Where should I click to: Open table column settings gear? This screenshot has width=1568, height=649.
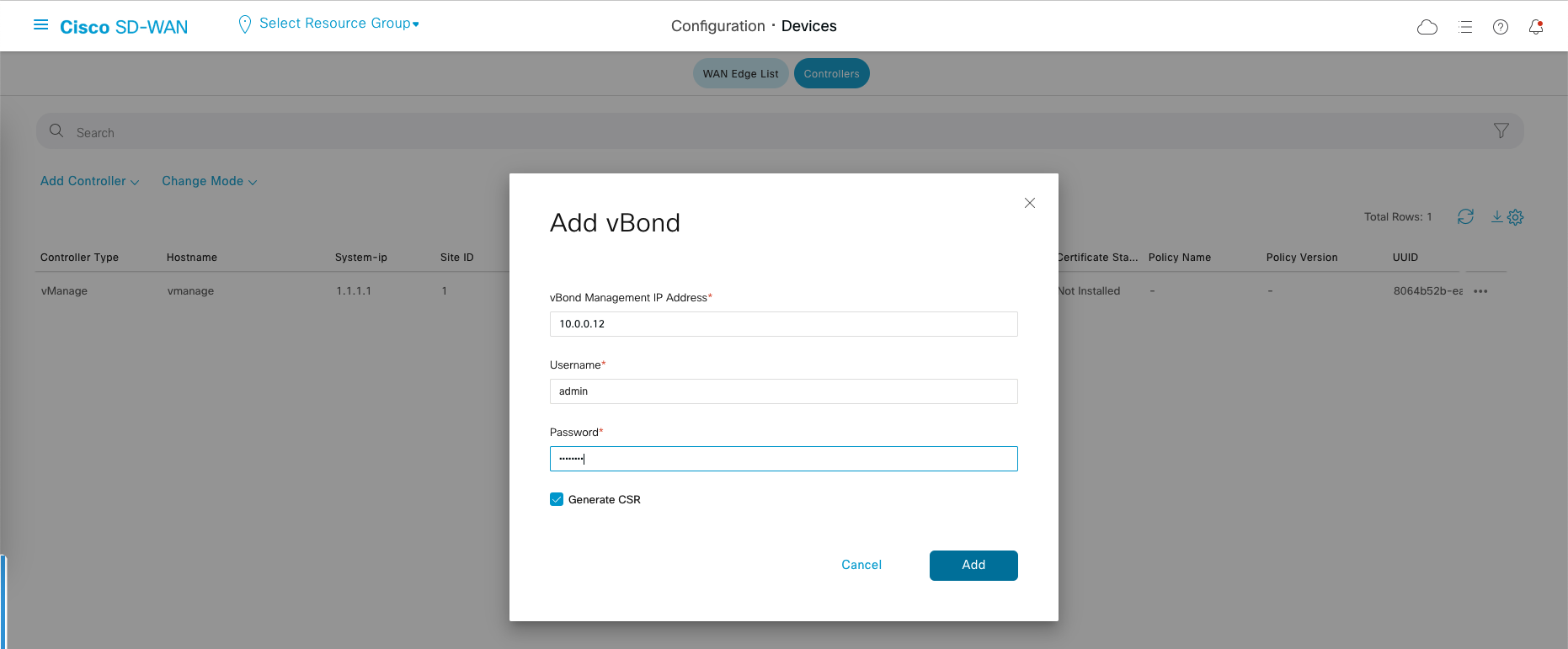click(x=1516, y=217)
